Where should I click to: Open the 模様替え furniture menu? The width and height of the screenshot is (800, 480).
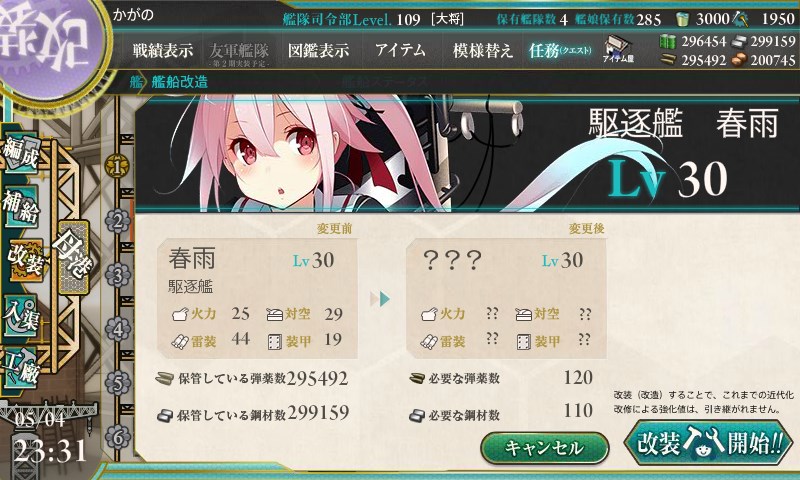[482, 50]
